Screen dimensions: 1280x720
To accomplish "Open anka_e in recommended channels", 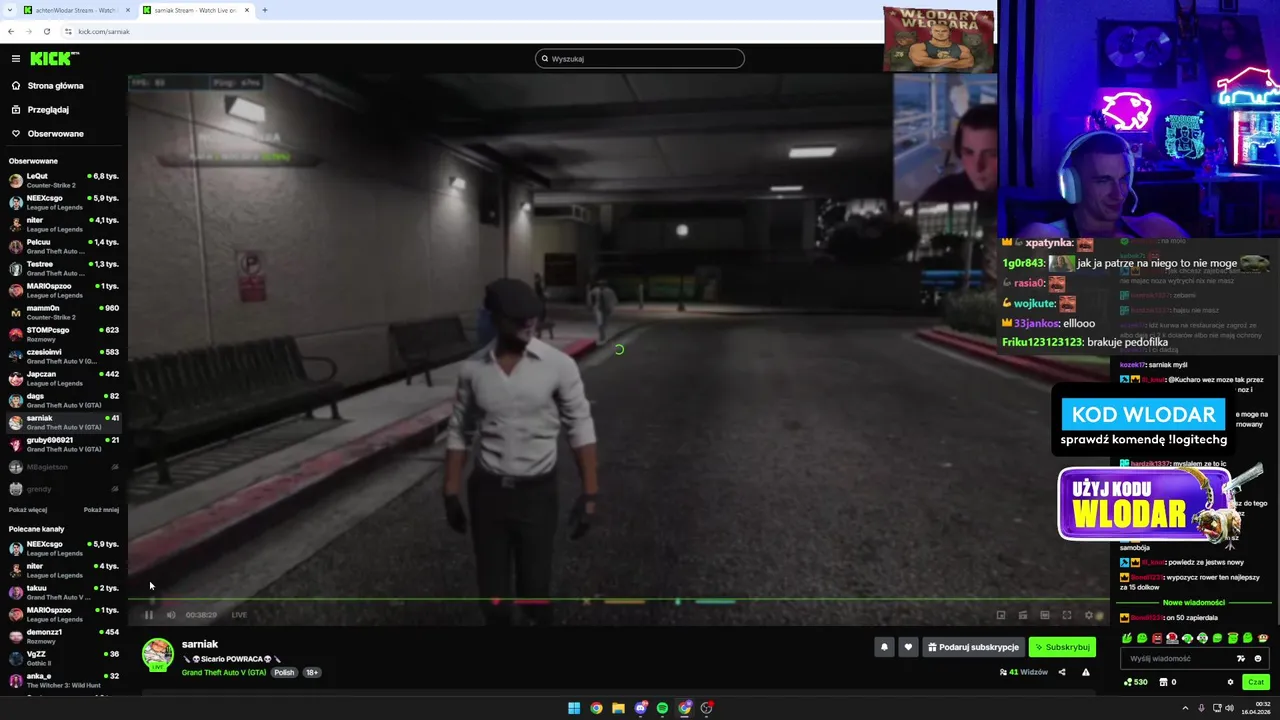I will [x=64, y=680].
